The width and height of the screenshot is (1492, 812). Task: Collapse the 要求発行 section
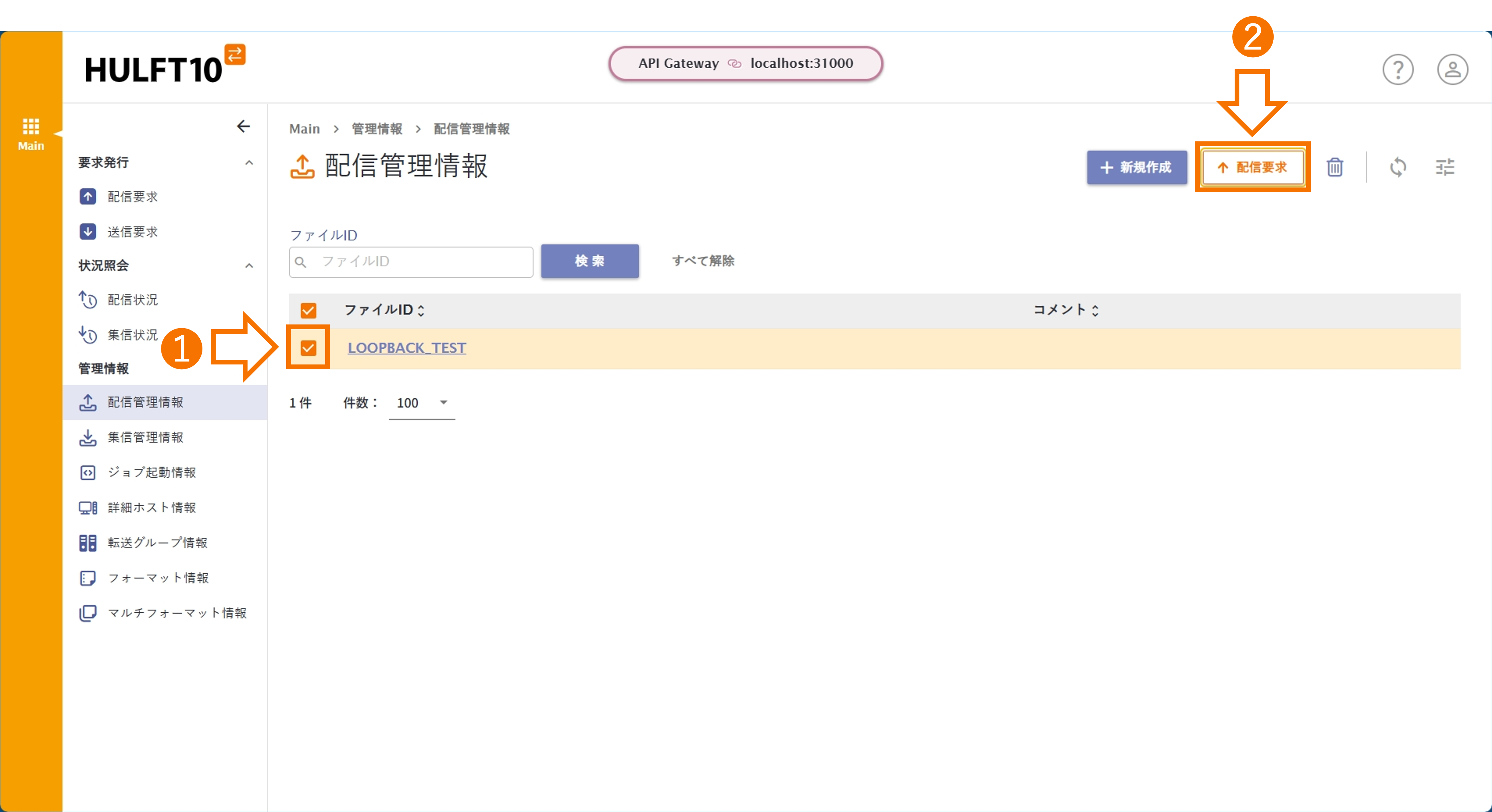tap(249, 162)
